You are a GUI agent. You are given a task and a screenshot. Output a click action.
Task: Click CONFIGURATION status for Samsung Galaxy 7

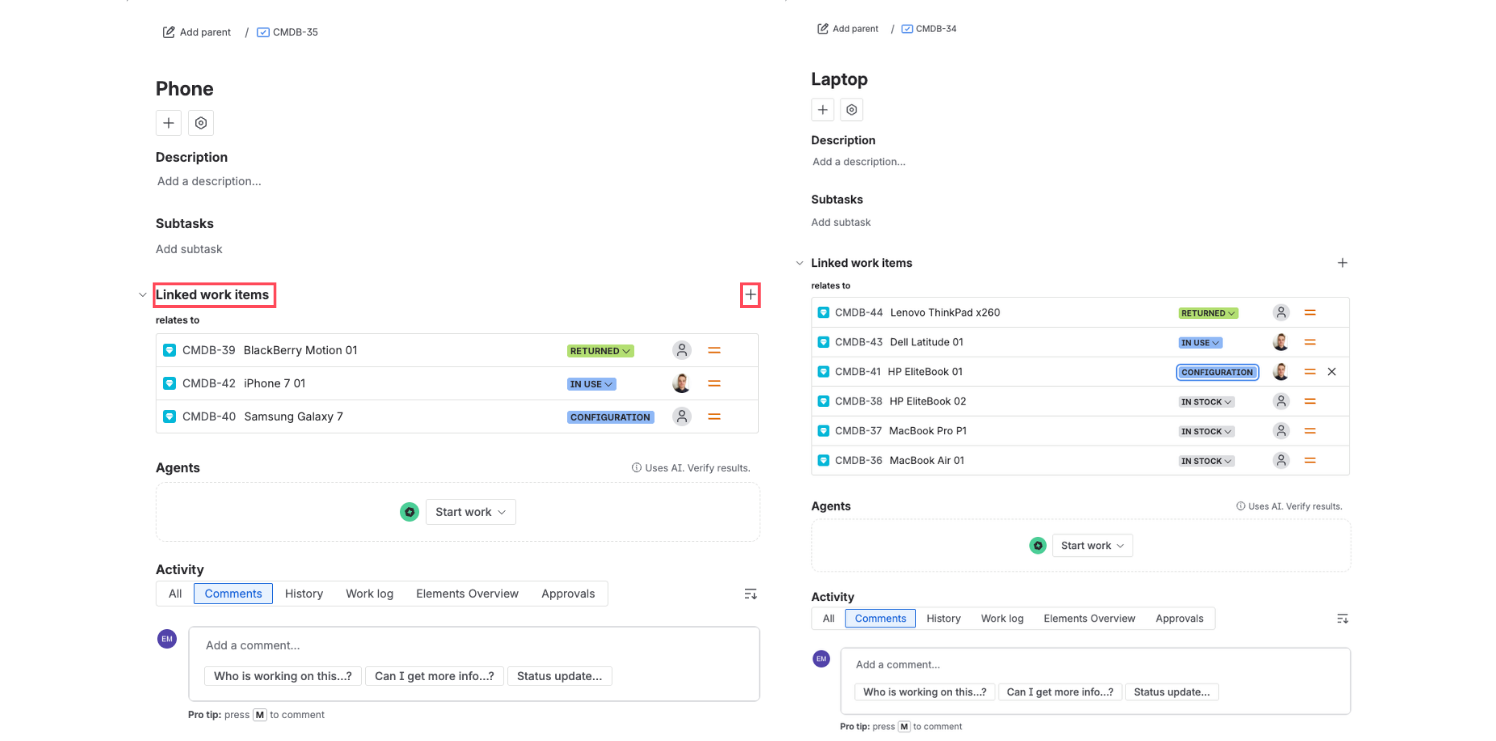(611, 417)
